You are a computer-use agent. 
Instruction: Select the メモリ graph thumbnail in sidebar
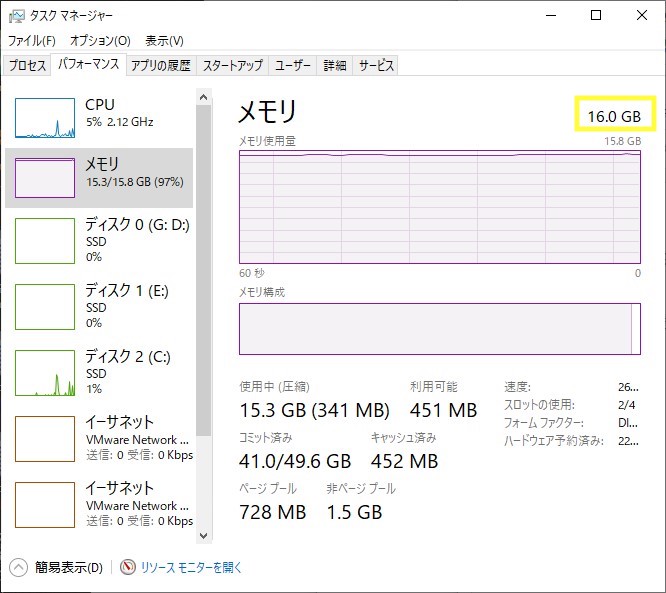[45, 178]
